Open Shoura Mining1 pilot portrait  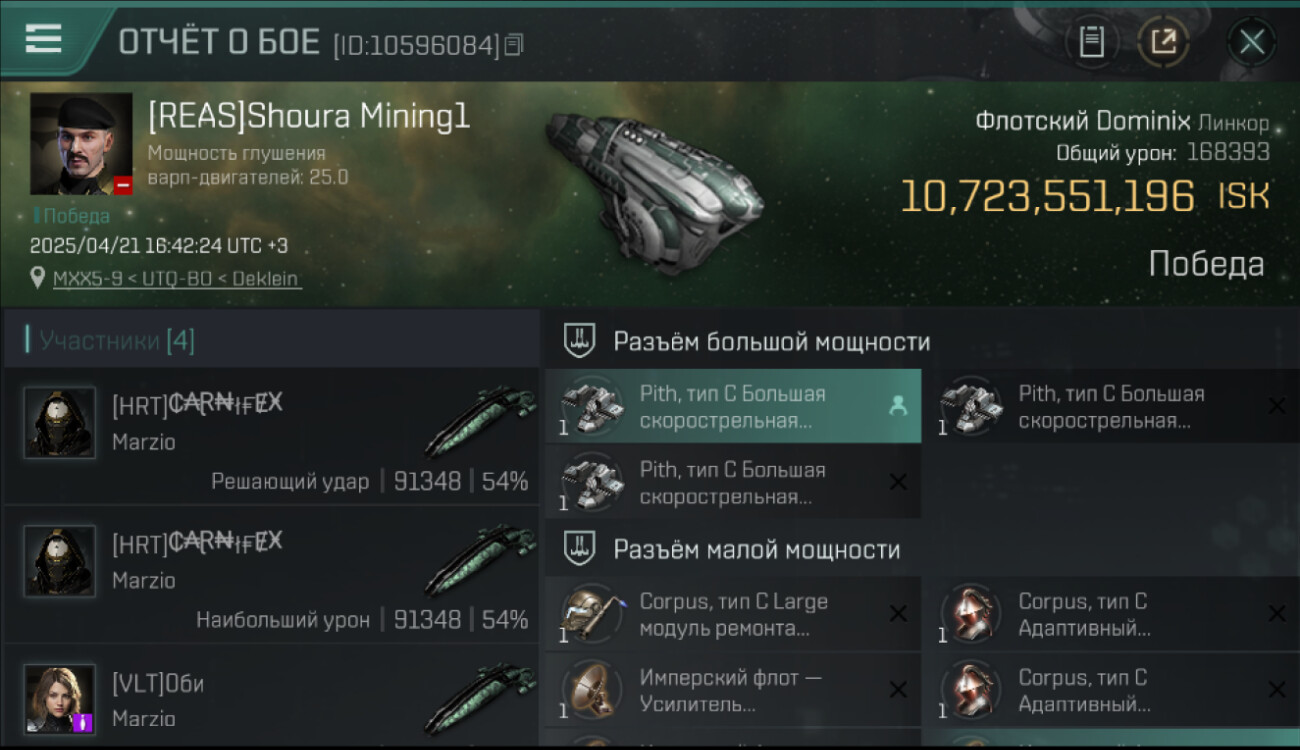81,144
